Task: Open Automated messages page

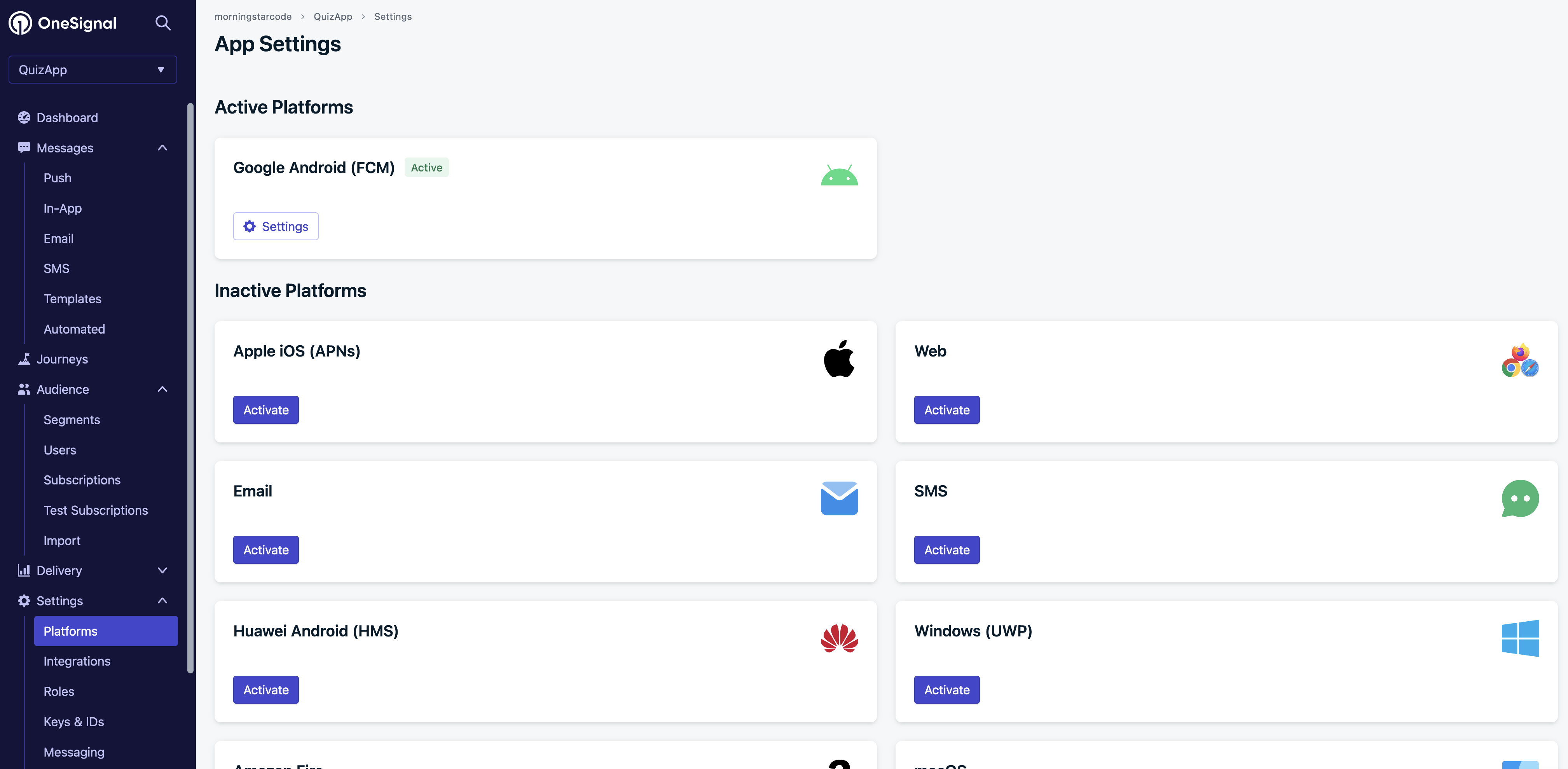Action: [74, 329]
